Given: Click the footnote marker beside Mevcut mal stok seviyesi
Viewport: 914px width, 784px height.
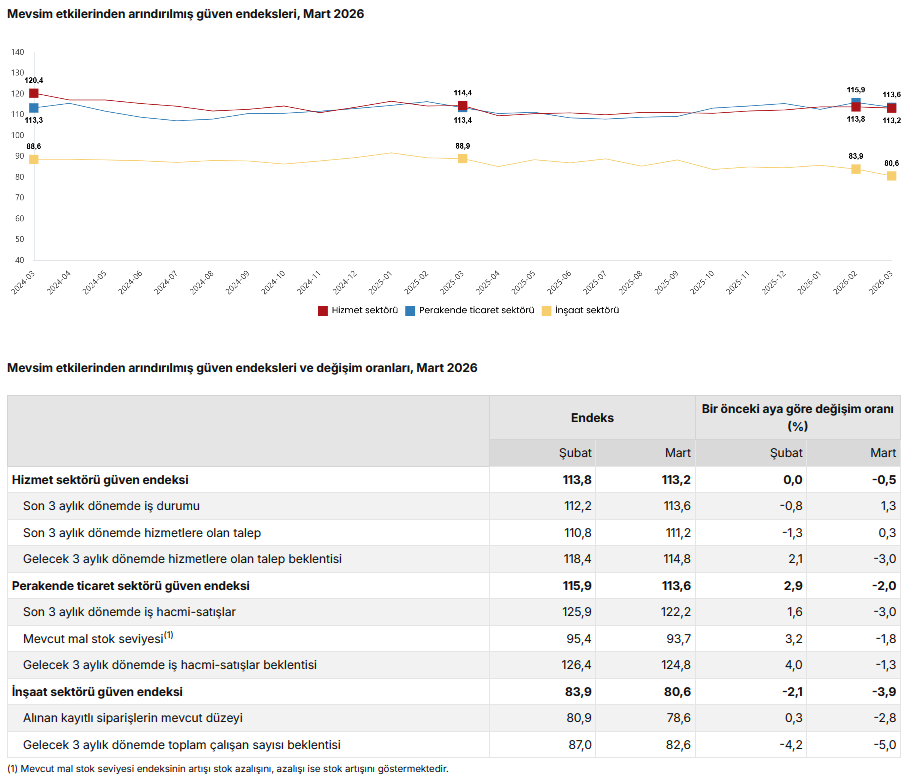Looking at the screenshot, I should 169,634.
